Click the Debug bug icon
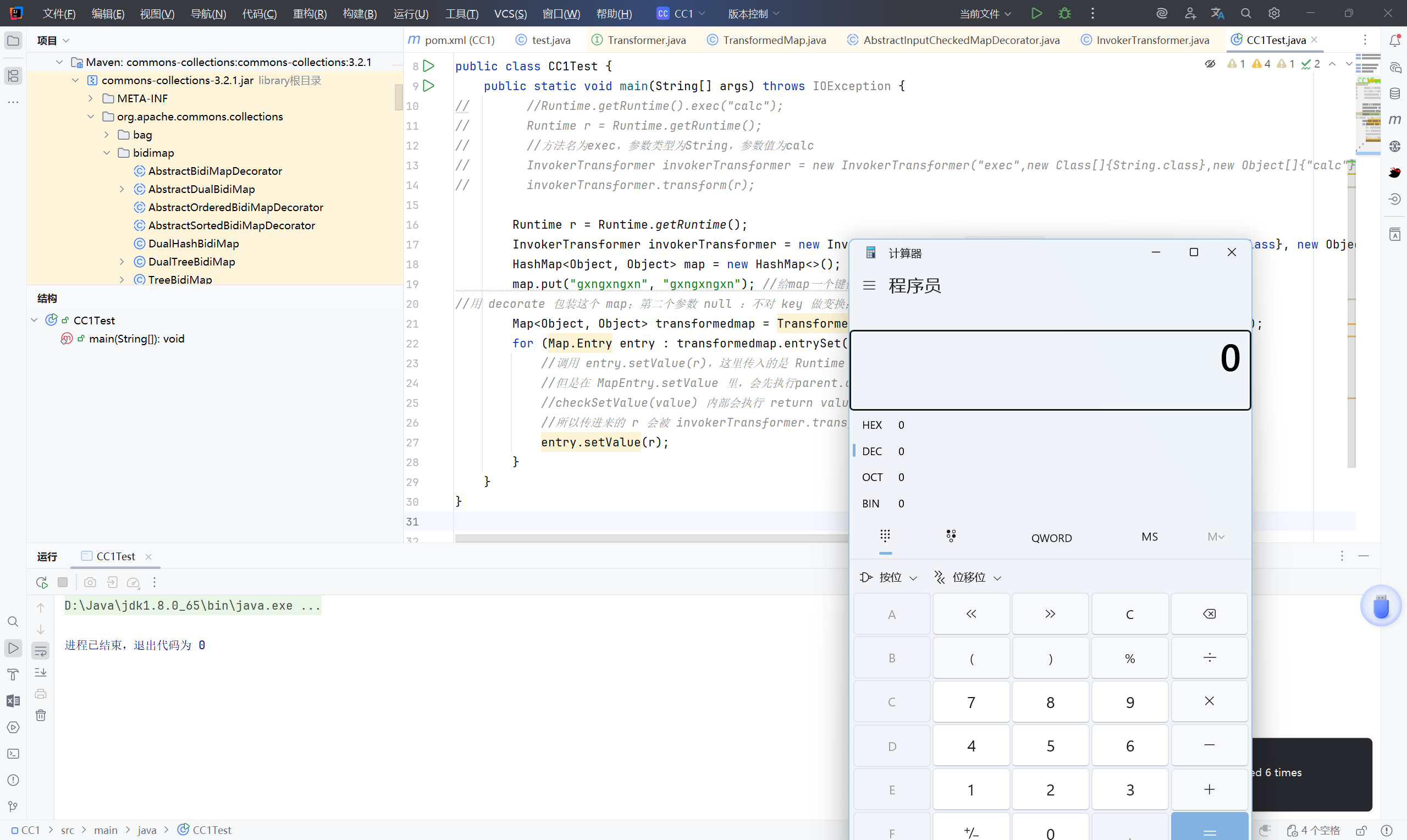This screenshot has height=840, width=1407. [1064, 14]
